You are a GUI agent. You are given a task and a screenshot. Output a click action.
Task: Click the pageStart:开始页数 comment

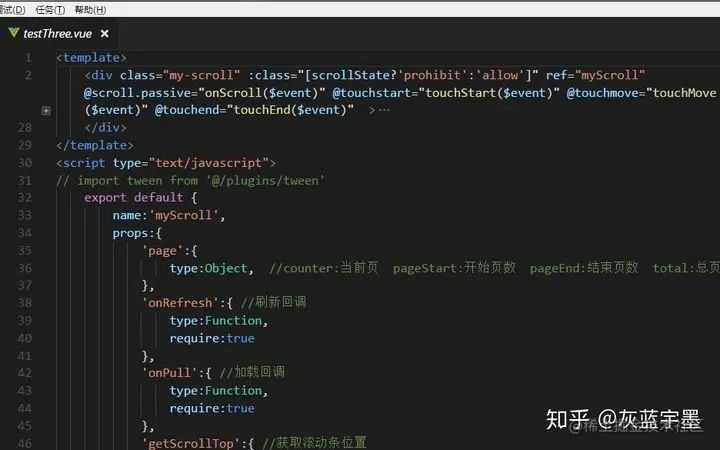[x=454, y=268]
